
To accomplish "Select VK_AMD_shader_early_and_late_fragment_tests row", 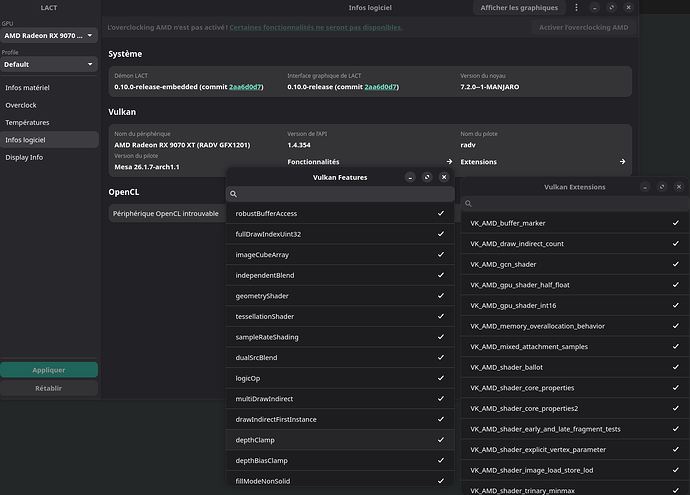I will [575, 429].
